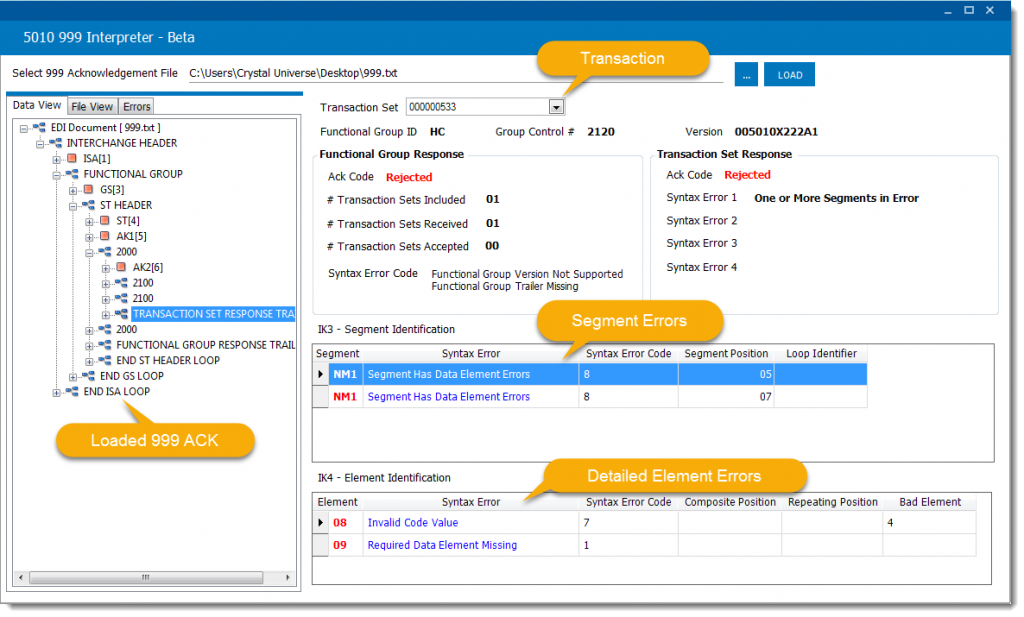Click the row selector arrow beside NM1 segment
The height and width of the screenshot is (617, 1024).
[320, 374]
